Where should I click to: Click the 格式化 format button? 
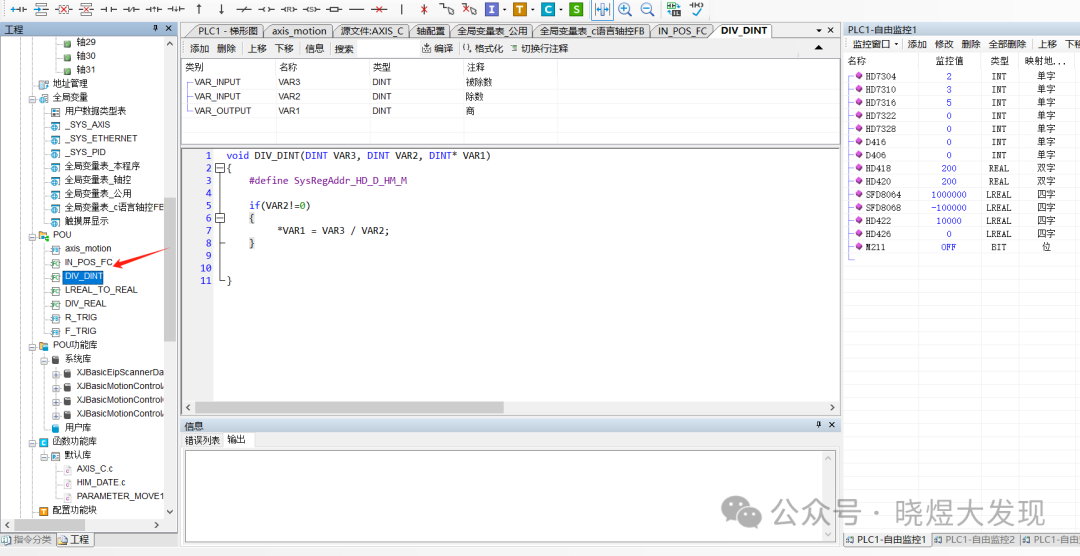(482, 49)
